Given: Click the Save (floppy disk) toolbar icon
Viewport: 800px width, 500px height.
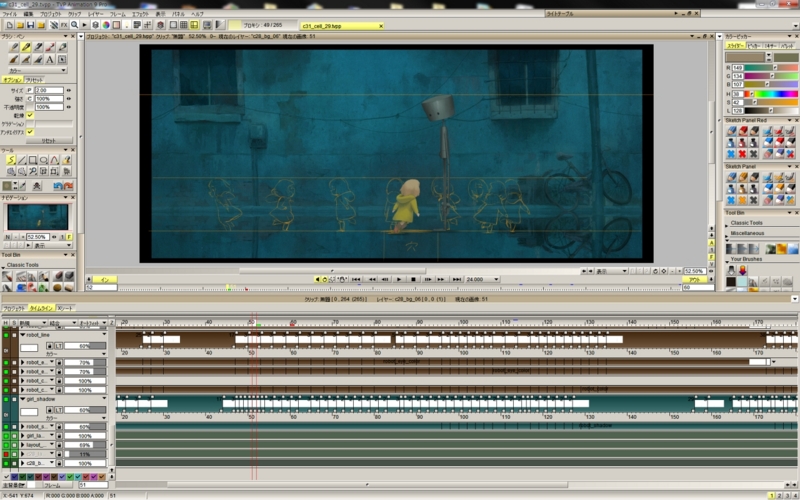Looking at the screenshot, I should 31,25.
